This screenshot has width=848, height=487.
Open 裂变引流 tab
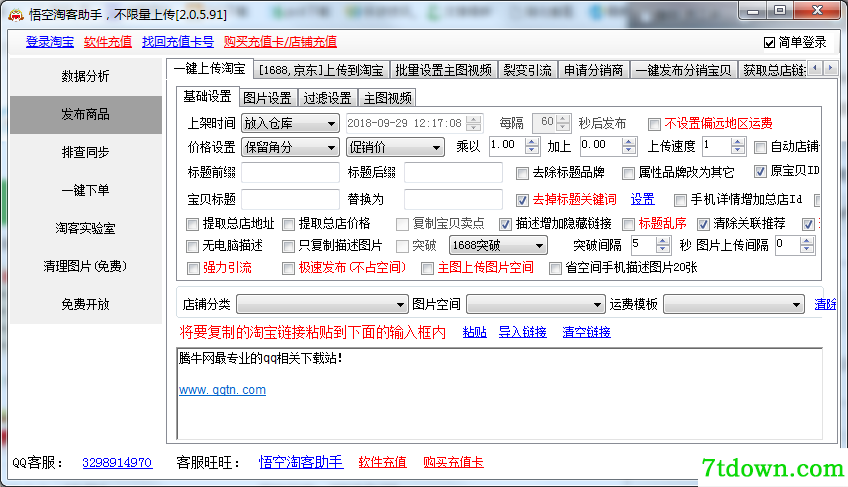(527, 70)
